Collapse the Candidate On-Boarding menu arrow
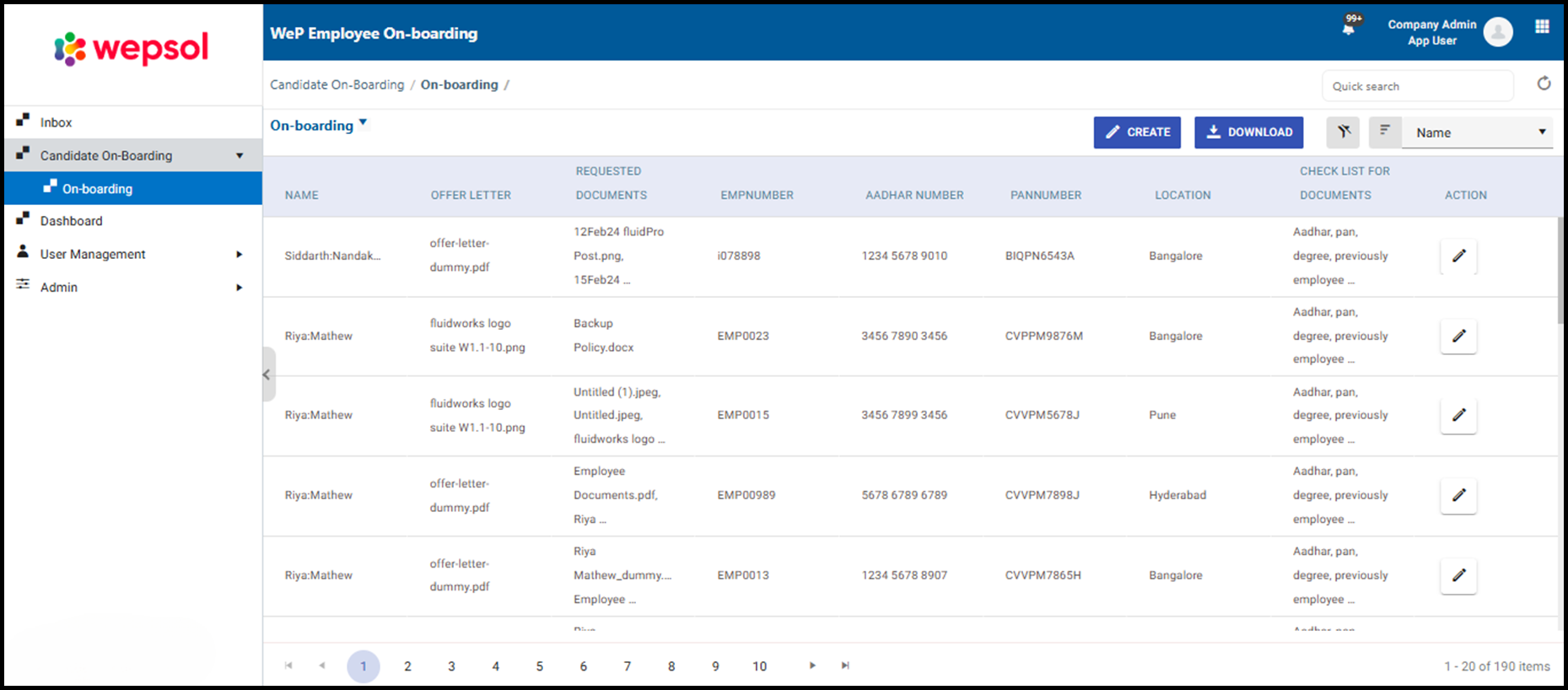The width and height of the screenshot is (1568, 690). tap(240, 155)
